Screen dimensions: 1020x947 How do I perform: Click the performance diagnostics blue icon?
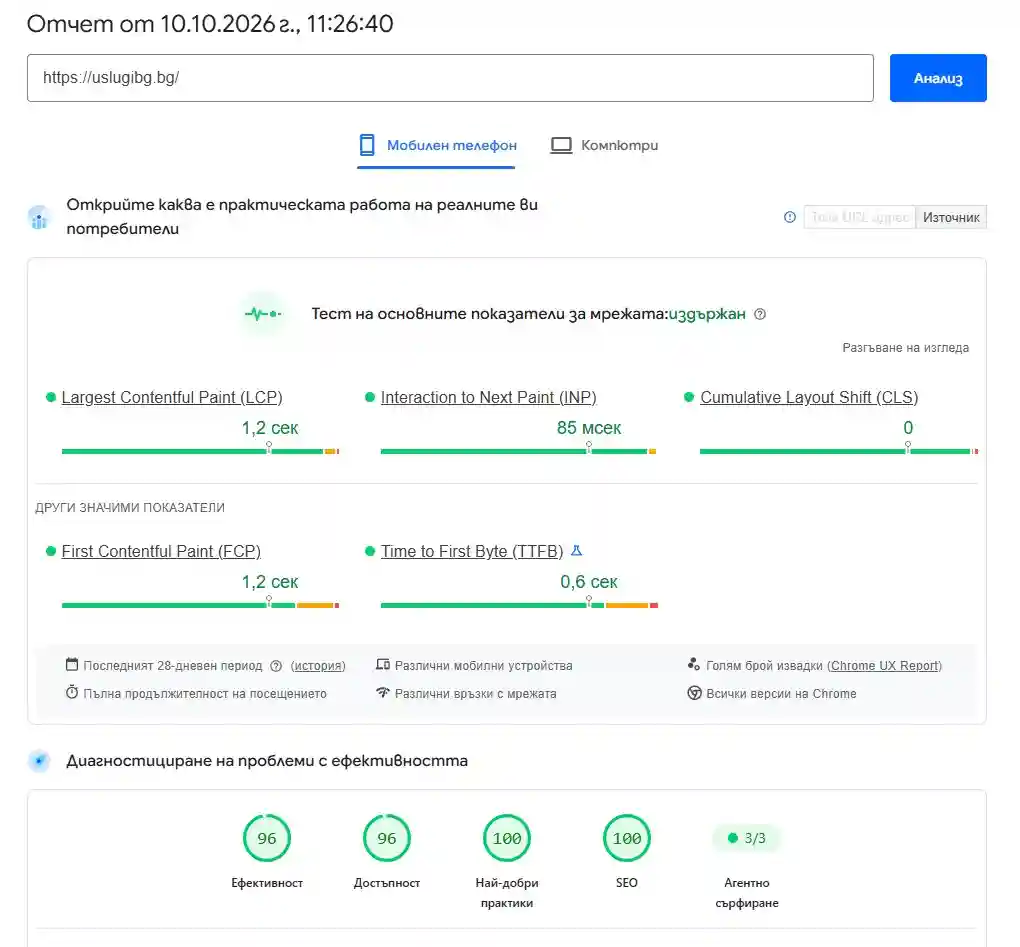pyautogui.click(x=39, y=761)
